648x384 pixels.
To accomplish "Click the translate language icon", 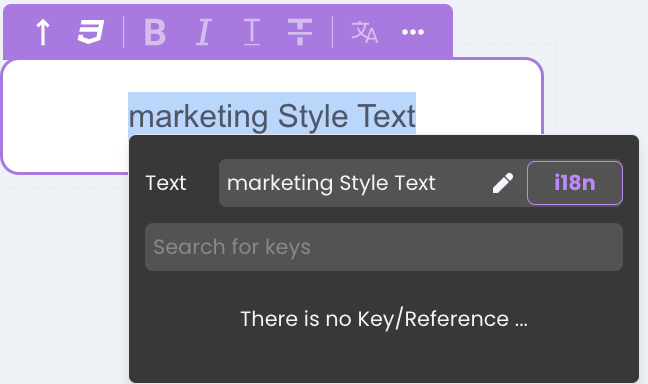I will tap(364, 32).
